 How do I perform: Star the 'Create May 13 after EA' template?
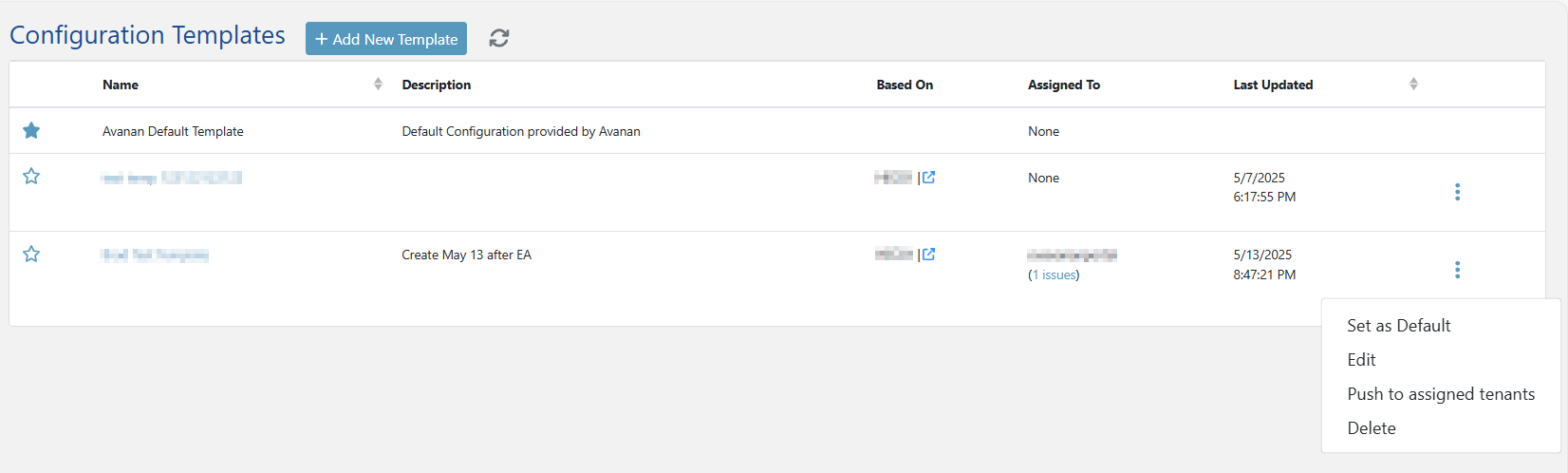31,254
